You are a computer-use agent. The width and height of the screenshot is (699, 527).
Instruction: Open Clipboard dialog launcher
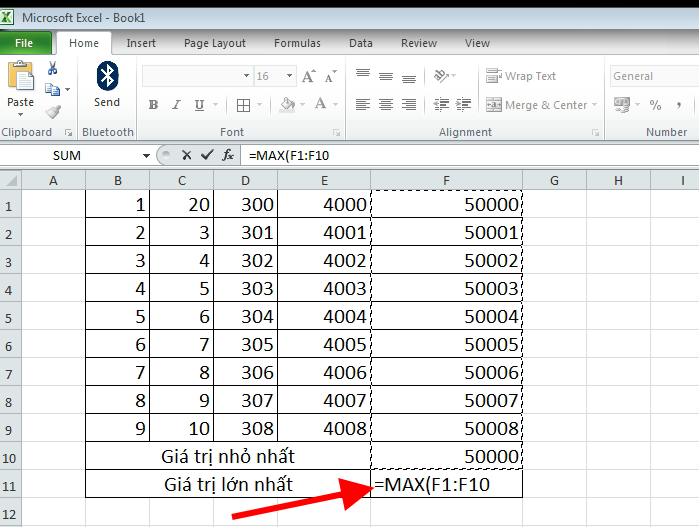(x=68, y=132)
